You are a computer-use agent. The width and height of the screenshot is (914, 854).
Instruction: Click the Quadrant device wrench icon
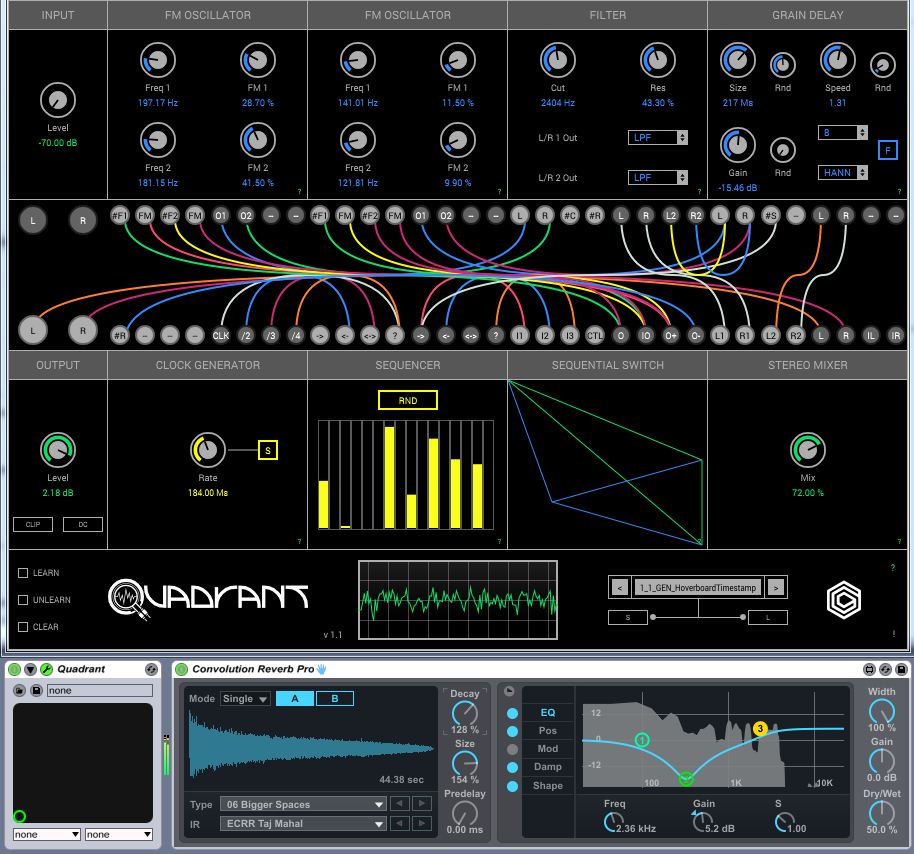pyautogui.click(x=46, y=669)
